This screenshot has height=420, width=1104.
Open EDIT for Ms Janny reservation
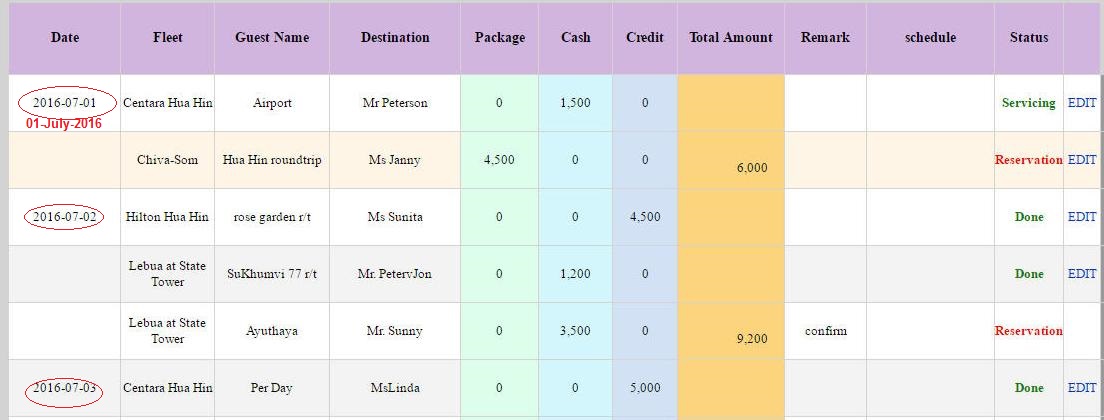tap(1082, 160)
